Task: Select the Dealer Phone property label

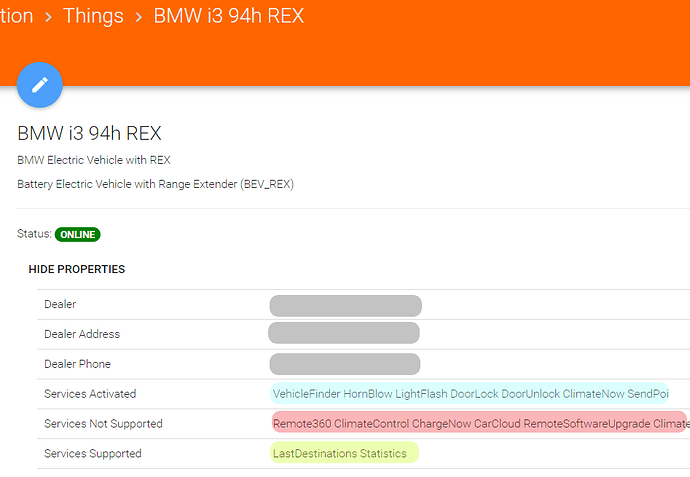Action: pyautogui.click(x=77, y=364)
